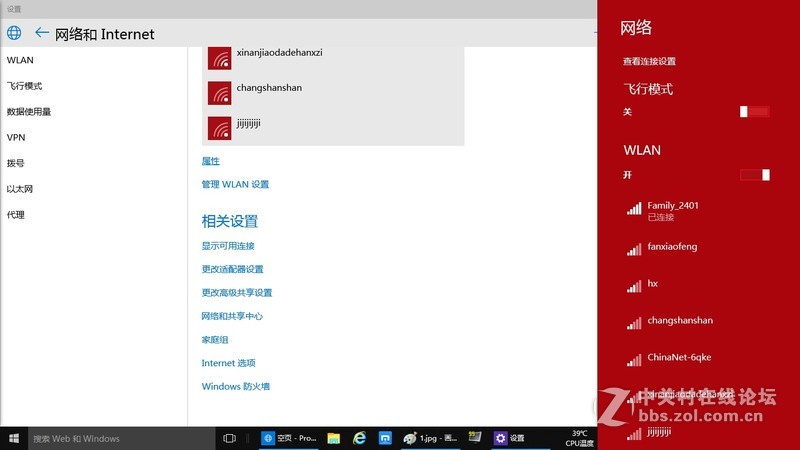
Task: Click taskbar icon left of the Settings gear
Action: (x=475, y=437)
